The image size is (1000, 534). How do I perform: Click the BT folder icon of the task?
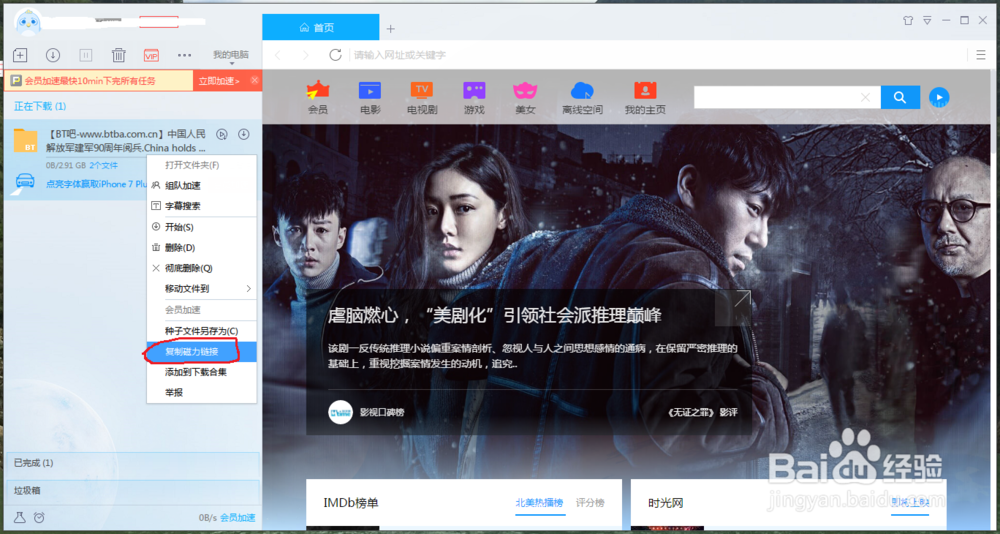point(26,140)
